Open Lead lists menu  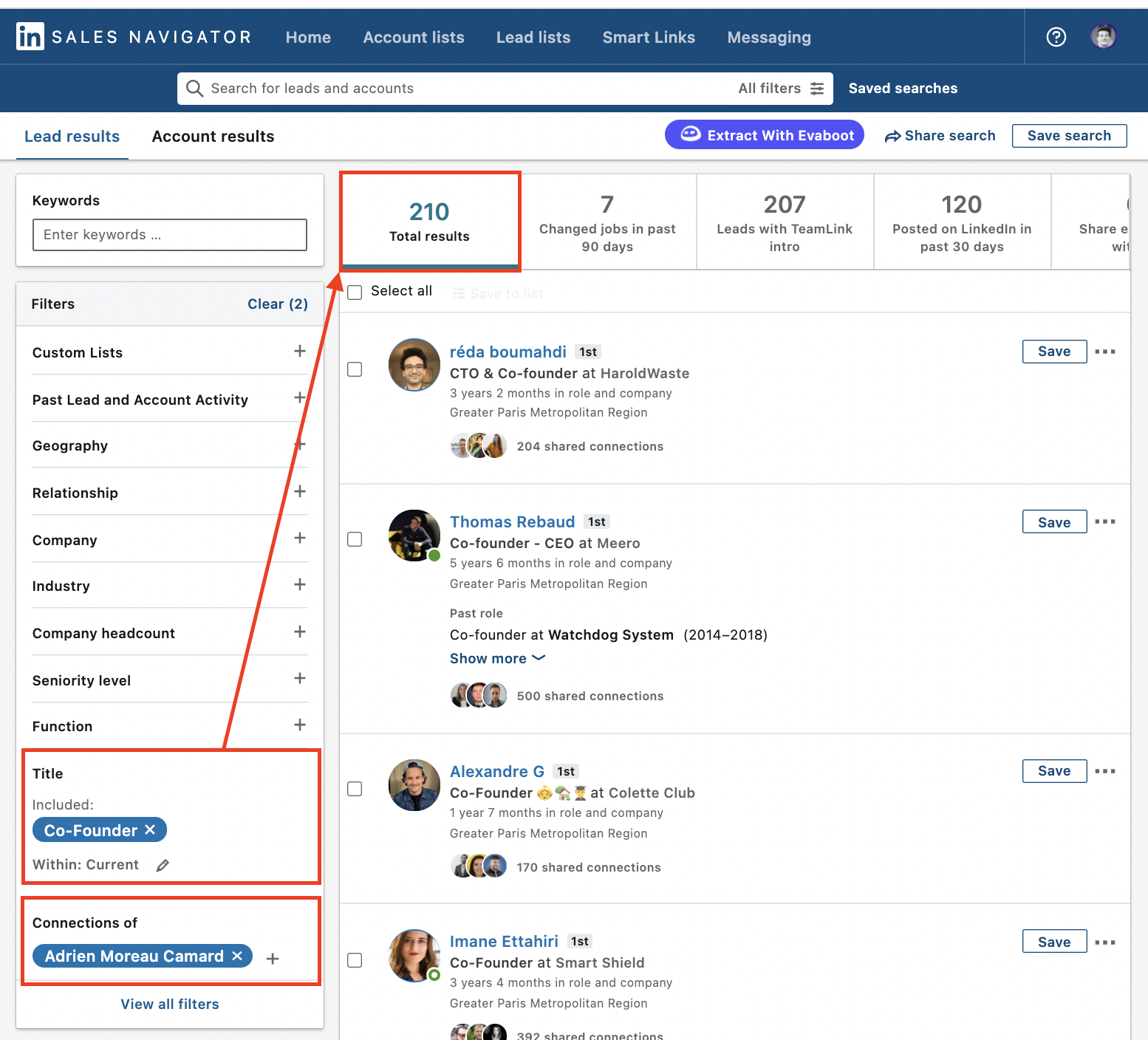(x=533, y=37)
